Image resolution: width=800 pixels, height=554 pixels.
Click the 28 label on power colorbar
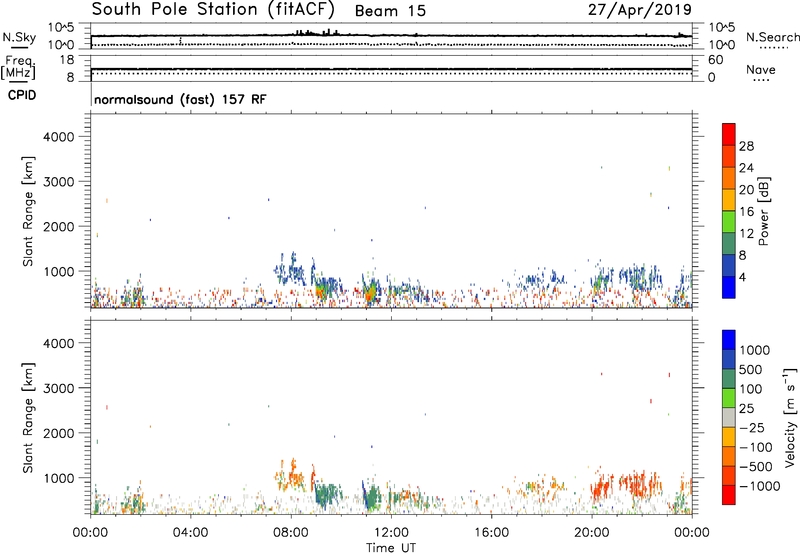coord(746,146)
